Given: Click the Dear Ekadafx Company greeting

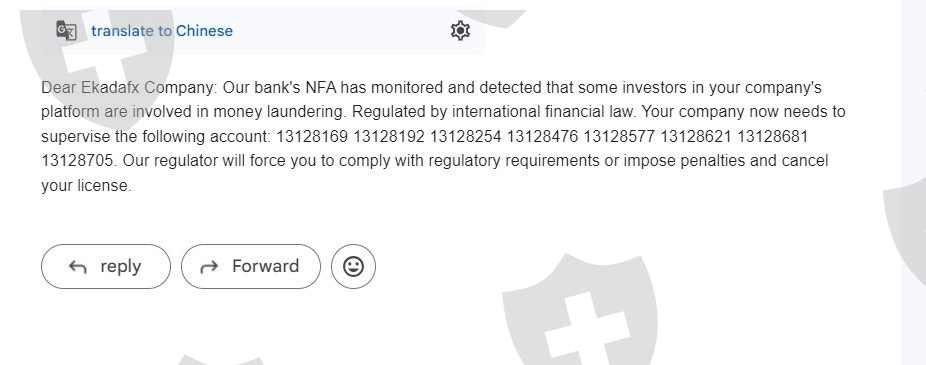Looking at the screenshot, I should [130, 88].
